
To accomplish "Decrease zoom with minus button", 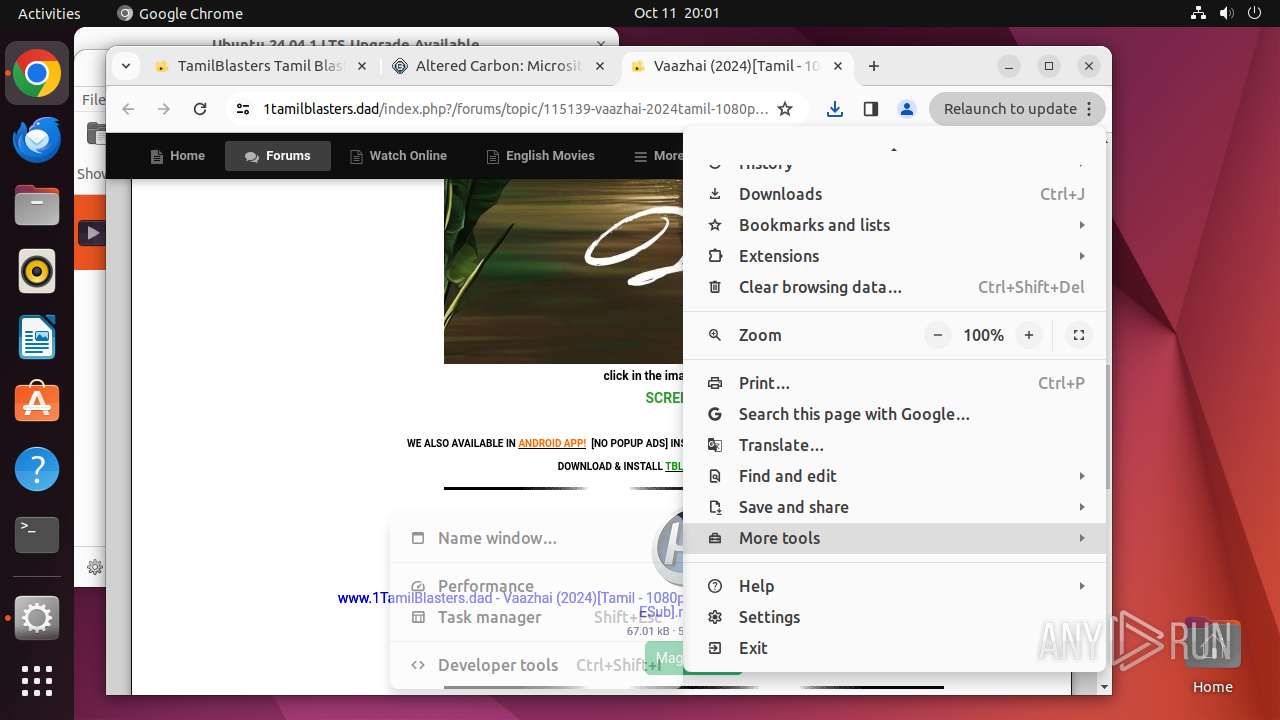I will coord(937,335).
